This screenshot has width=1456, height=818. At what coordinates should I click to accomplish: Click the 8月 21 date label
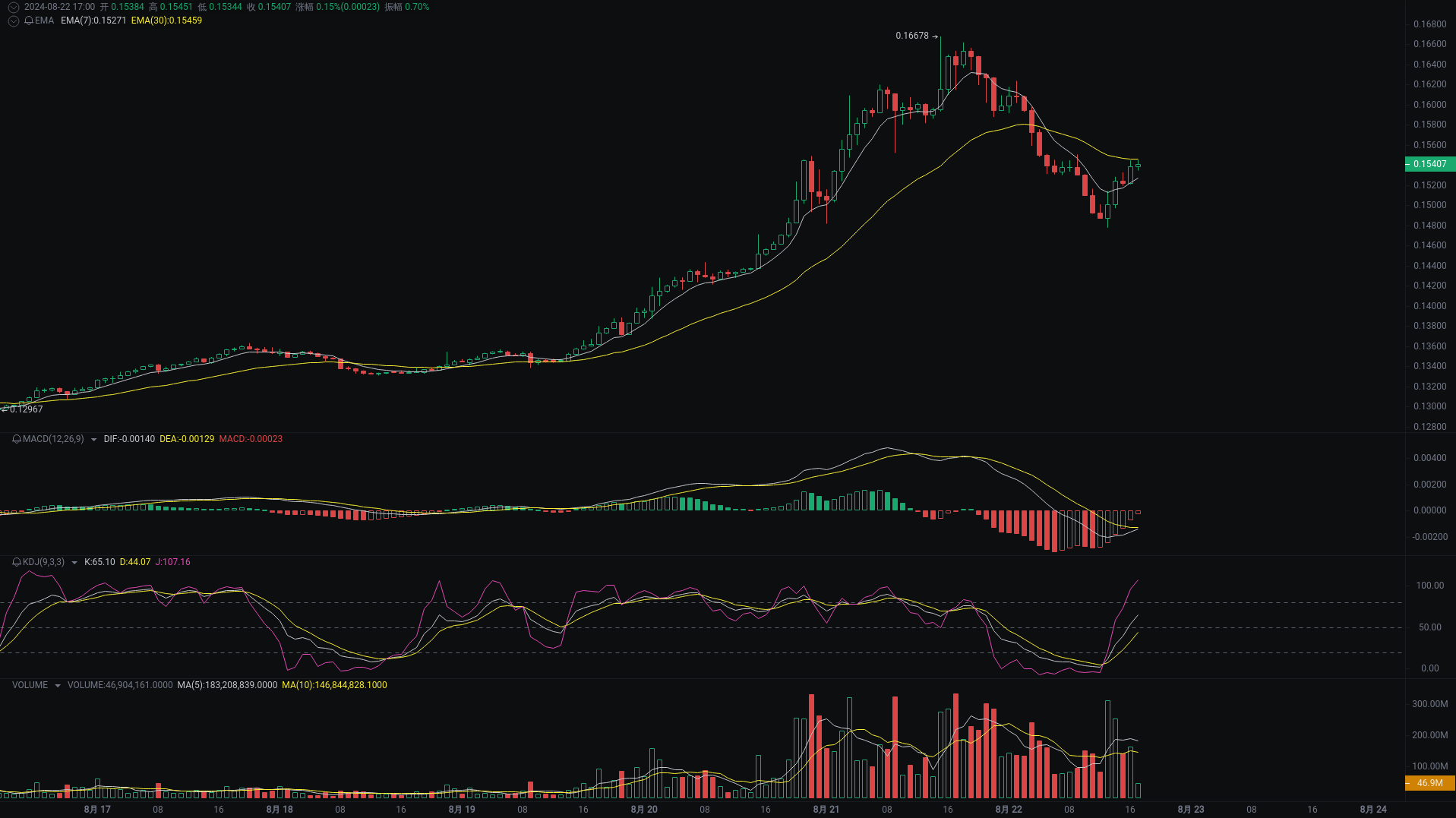pos(826,810)
